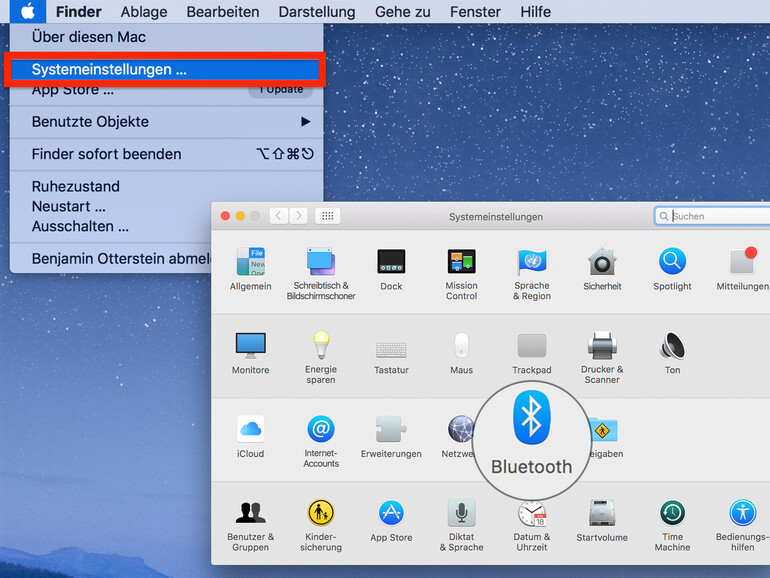The height and width of the screenshot is (578, 770).
Task: Select Ruhezustand from Apple menu
Action: [166, 186]
